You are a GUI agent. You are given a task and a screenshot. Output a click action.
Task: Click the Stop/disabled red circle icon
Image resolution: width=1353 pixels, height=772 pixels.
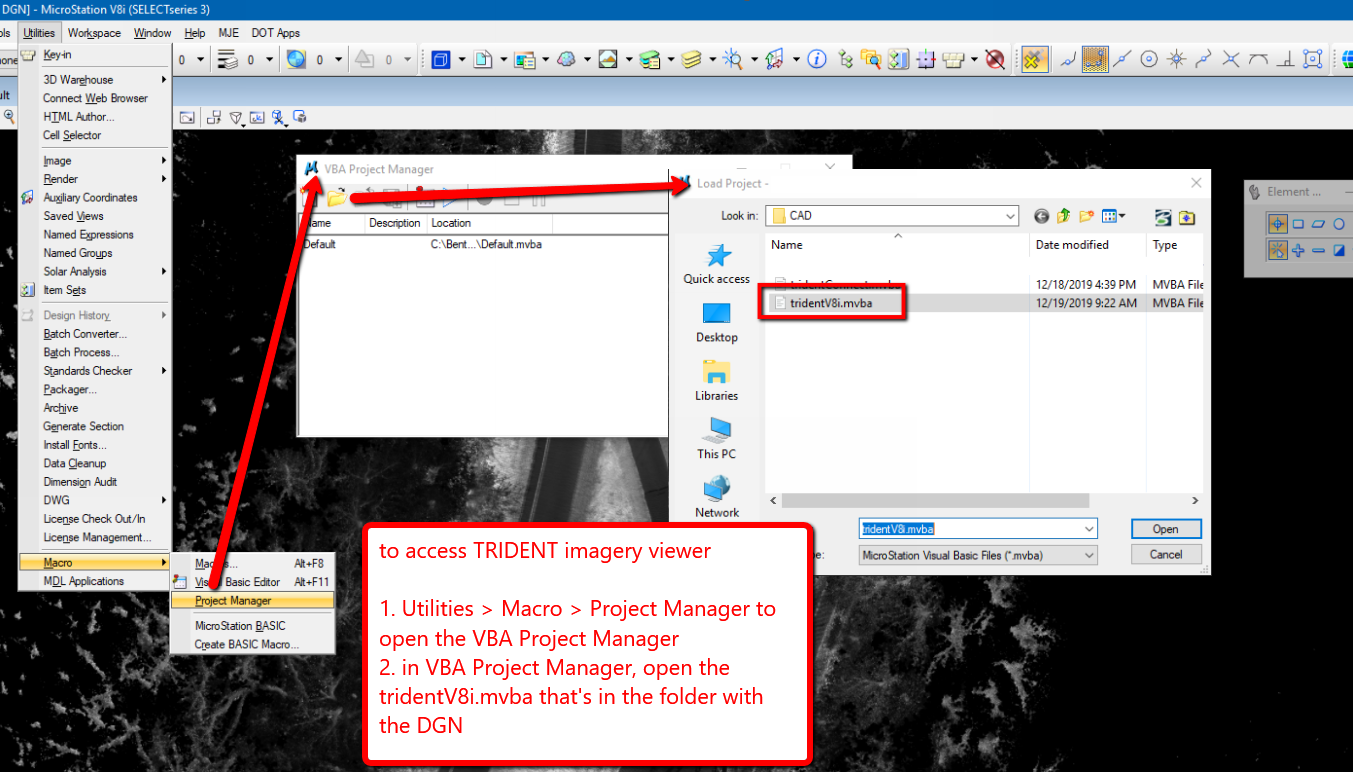click(995, 60)
